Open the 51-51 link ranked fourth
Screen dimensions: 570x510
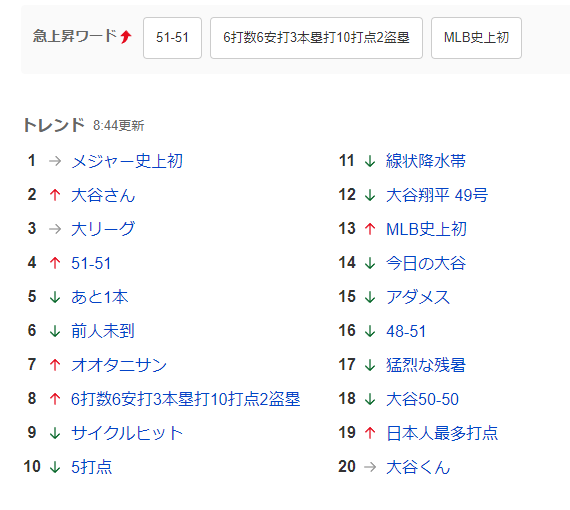(x=91, y=263)
